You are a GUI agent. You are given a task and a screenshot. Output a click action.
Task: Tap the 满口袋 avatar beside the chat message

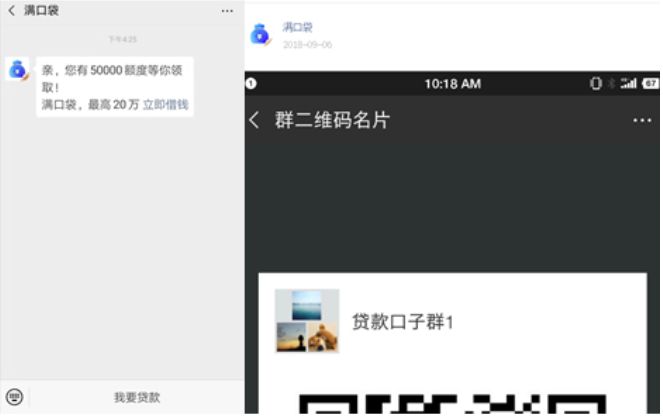click(x=17, y=70)
